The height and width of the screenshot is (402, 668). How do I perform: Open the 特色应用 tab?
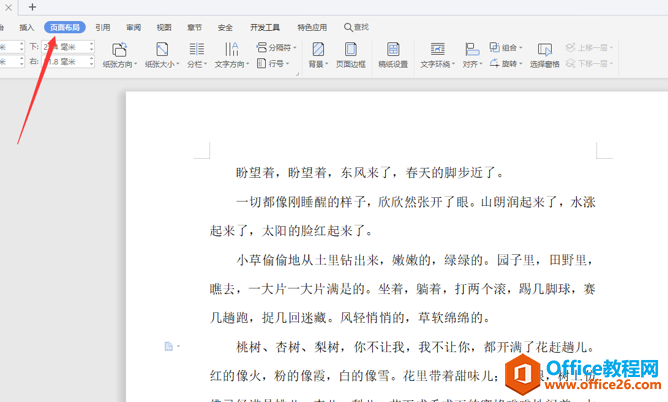coord(312,27)
